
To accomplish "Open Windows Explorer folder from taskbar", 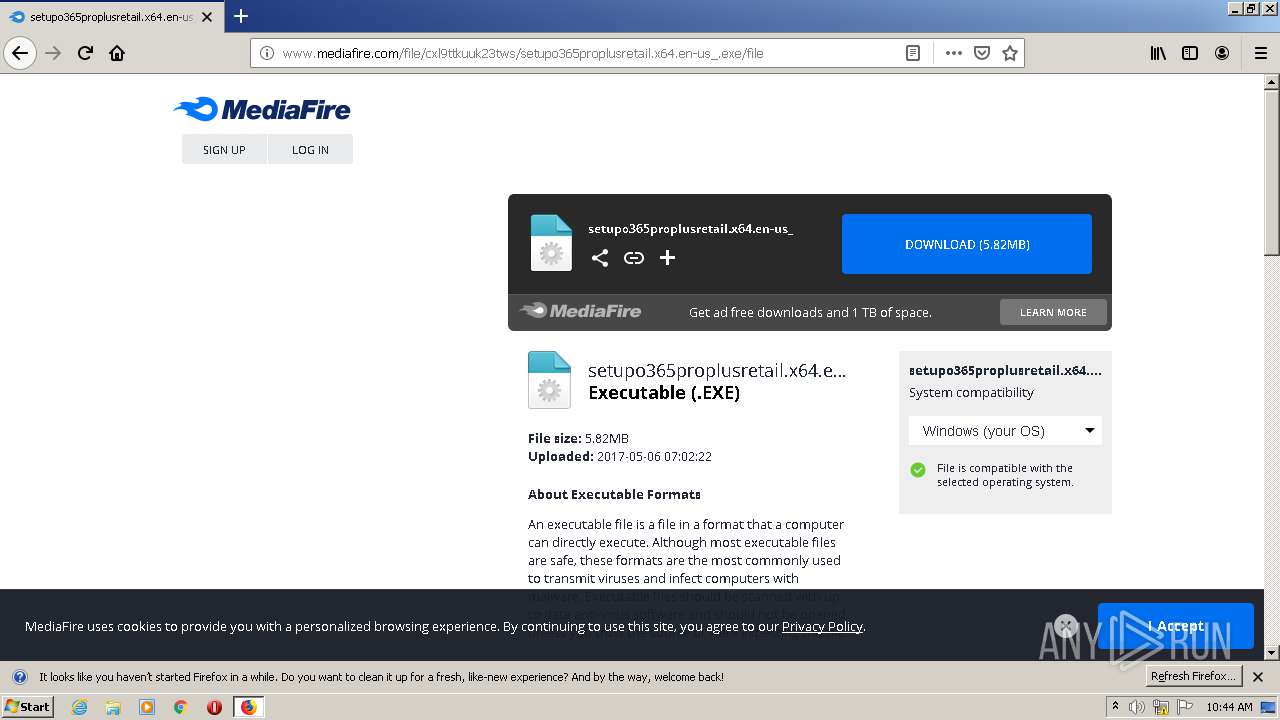I will pyautogui.click(x=113, y=707).
